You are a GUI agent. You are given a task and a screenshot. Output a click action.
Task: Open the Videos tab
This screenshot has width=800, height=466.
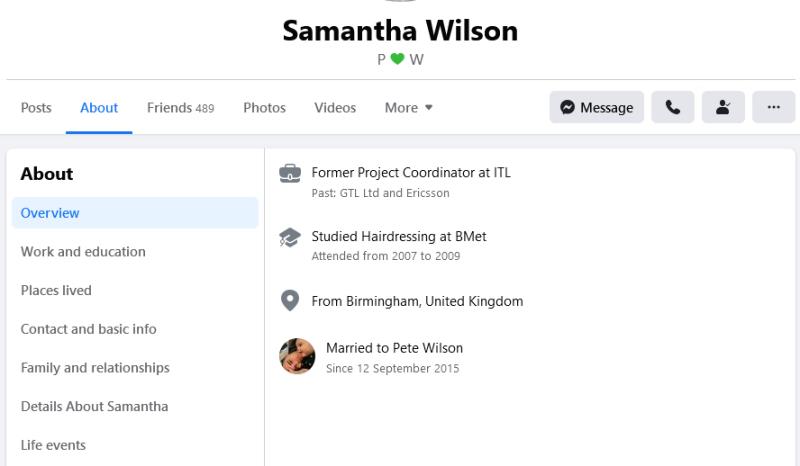click(335, 108)
